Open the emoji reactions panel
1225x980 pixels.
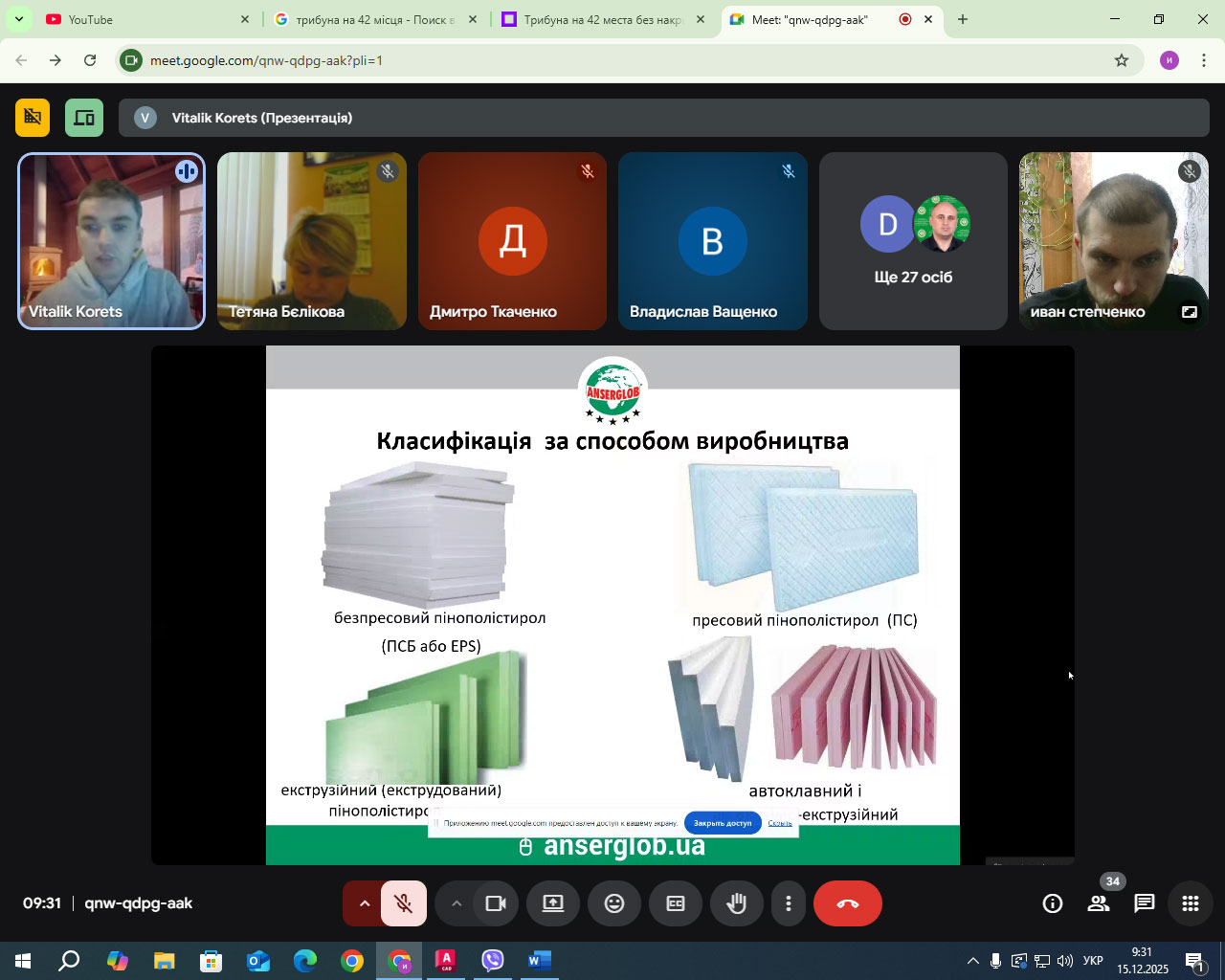(614, 903)
